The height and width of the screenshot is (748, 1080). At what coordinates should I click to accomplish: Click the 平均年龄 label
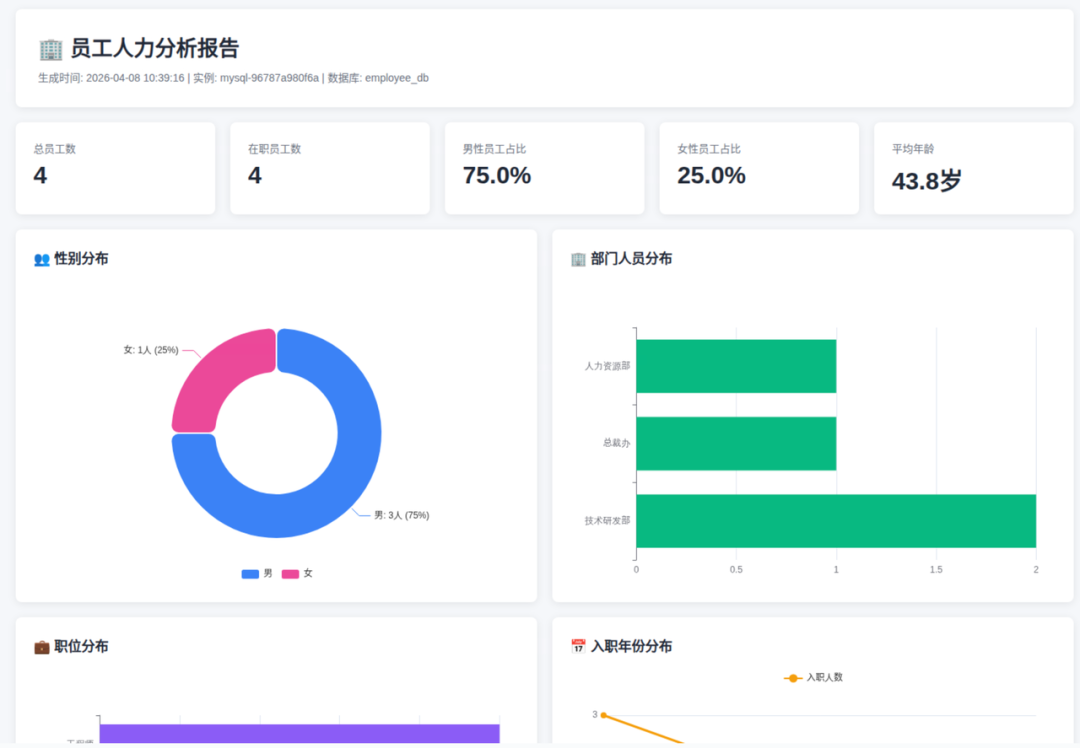click(913, 149)
